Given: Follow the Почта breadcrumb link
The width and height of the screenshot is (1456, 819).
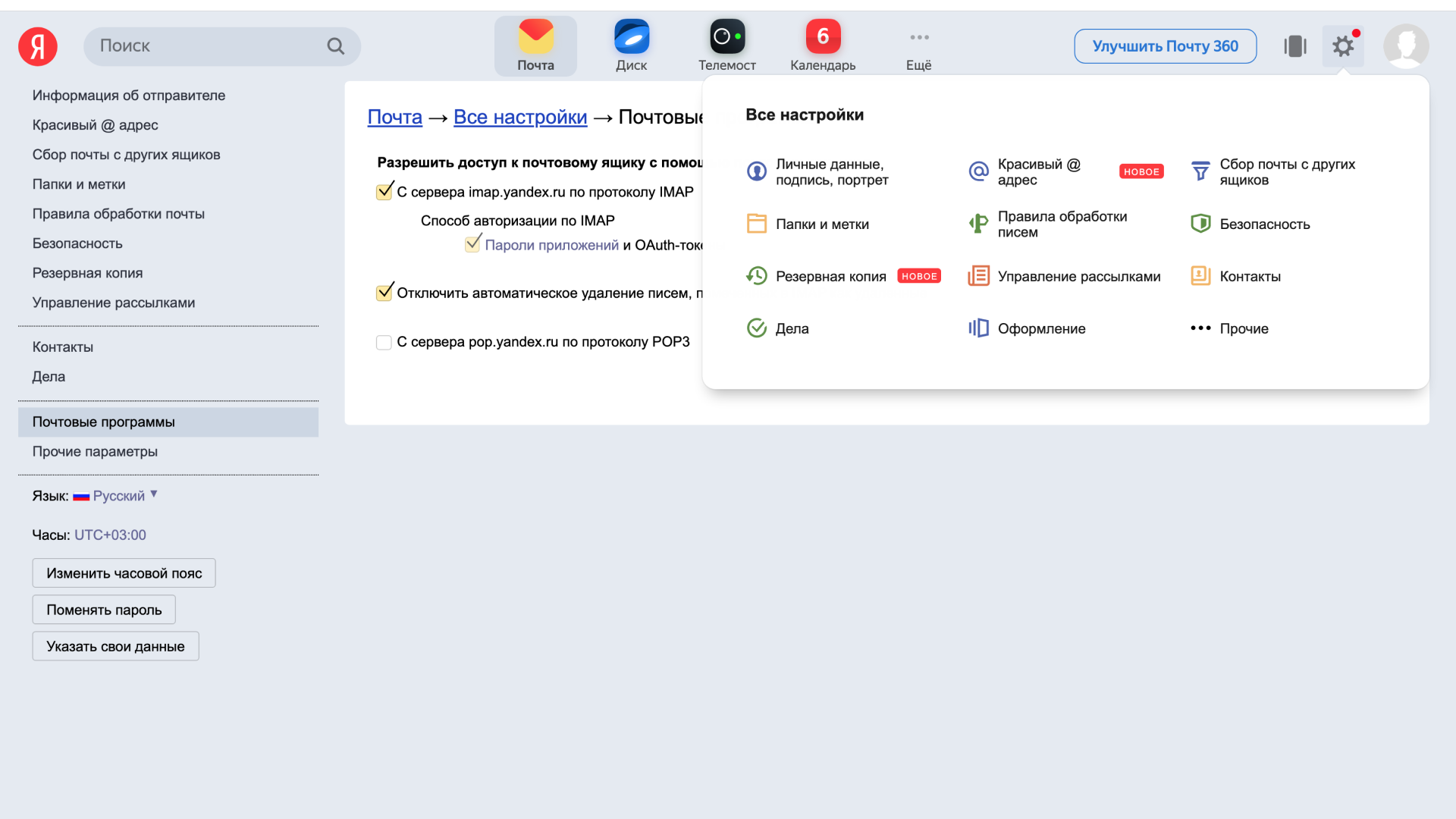Looking at the screenshot, I should 395,117.
